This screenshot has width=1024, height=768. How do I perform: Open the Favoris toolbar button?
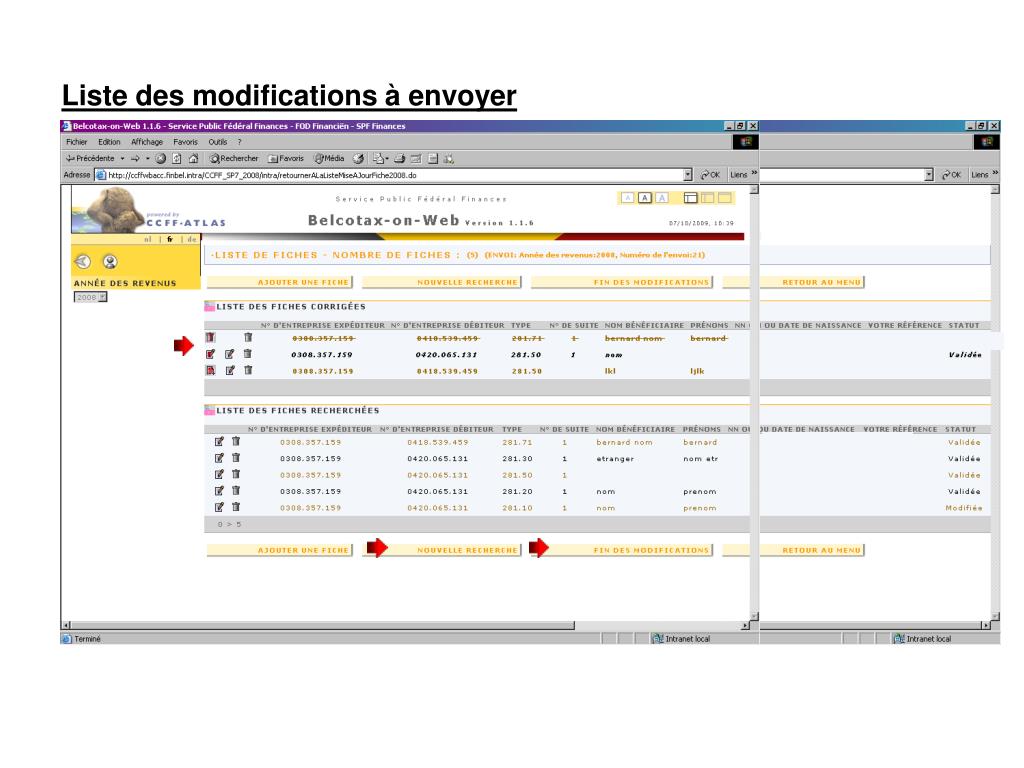[286, 158]
